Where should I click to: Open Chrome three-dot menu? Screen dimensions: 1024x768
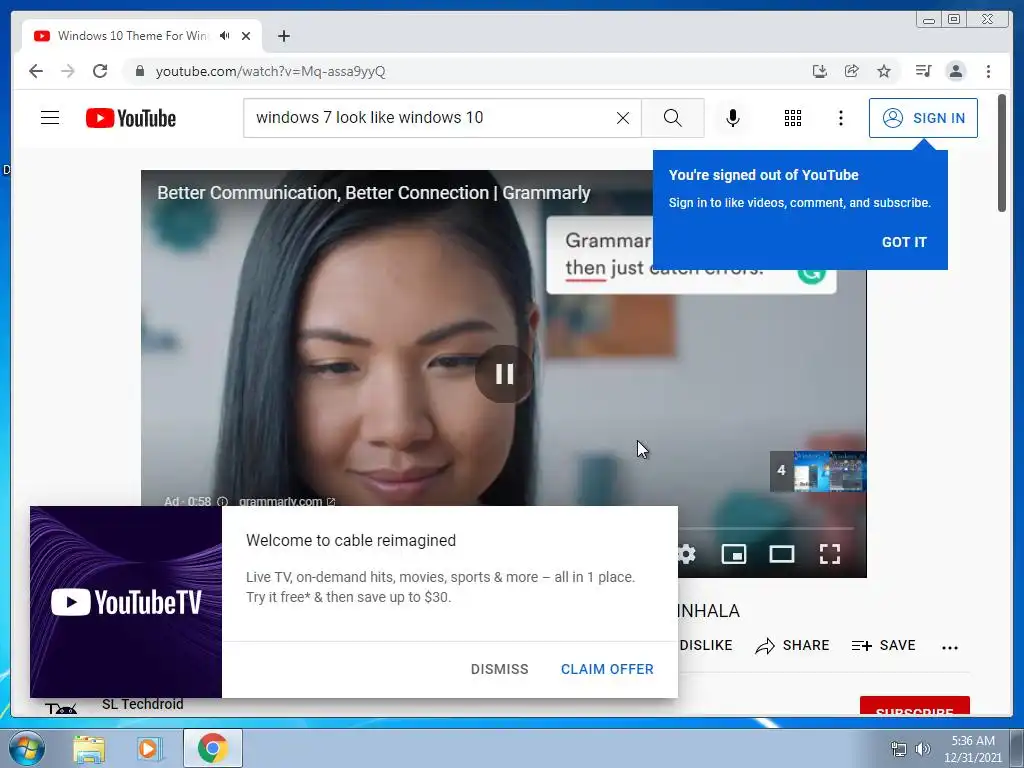tap(988, 71)
